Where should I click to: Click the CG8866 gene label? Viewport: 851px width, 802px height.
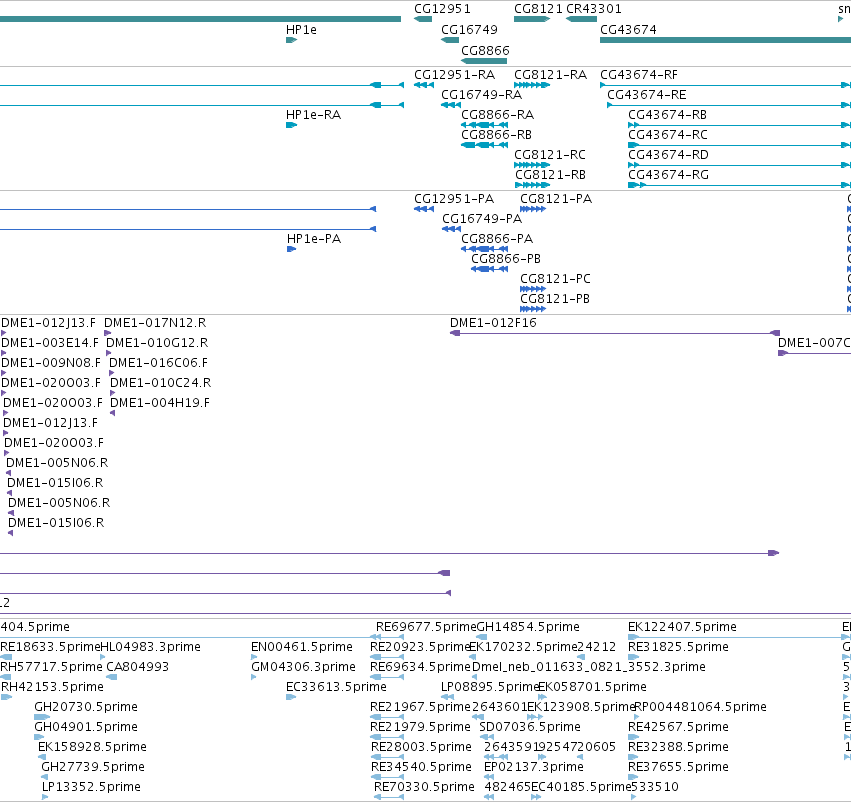(x=485, y=50)
